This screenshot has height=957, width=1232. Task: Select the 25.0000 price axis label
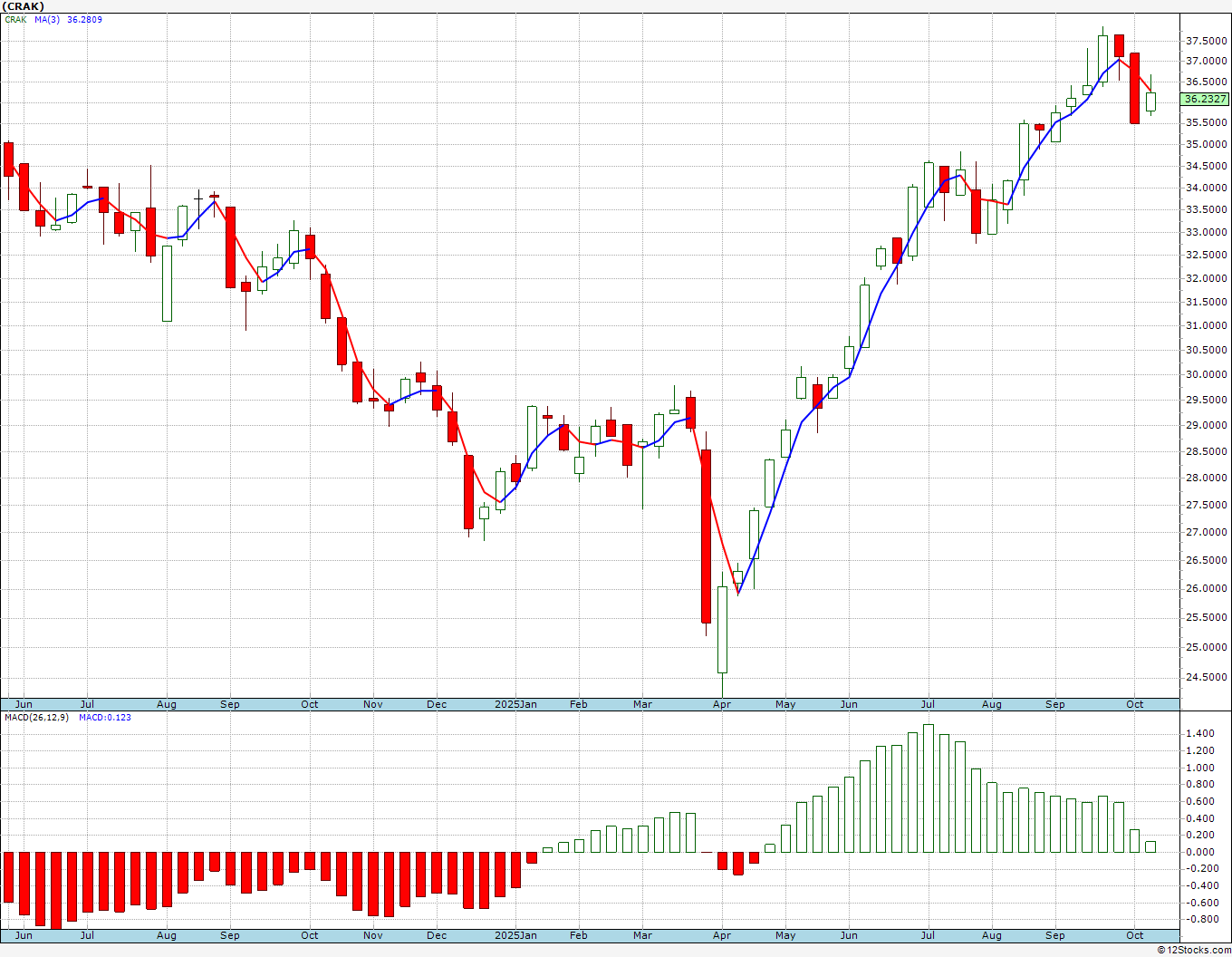coord(1206,647)
